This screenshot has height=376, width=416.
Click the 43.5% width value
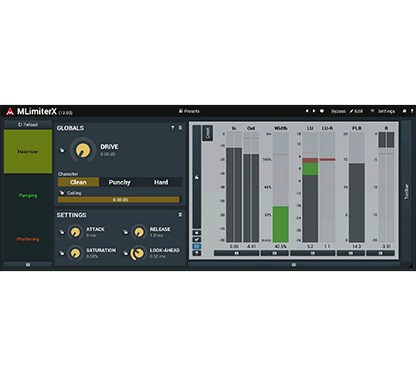click(281, 246)
